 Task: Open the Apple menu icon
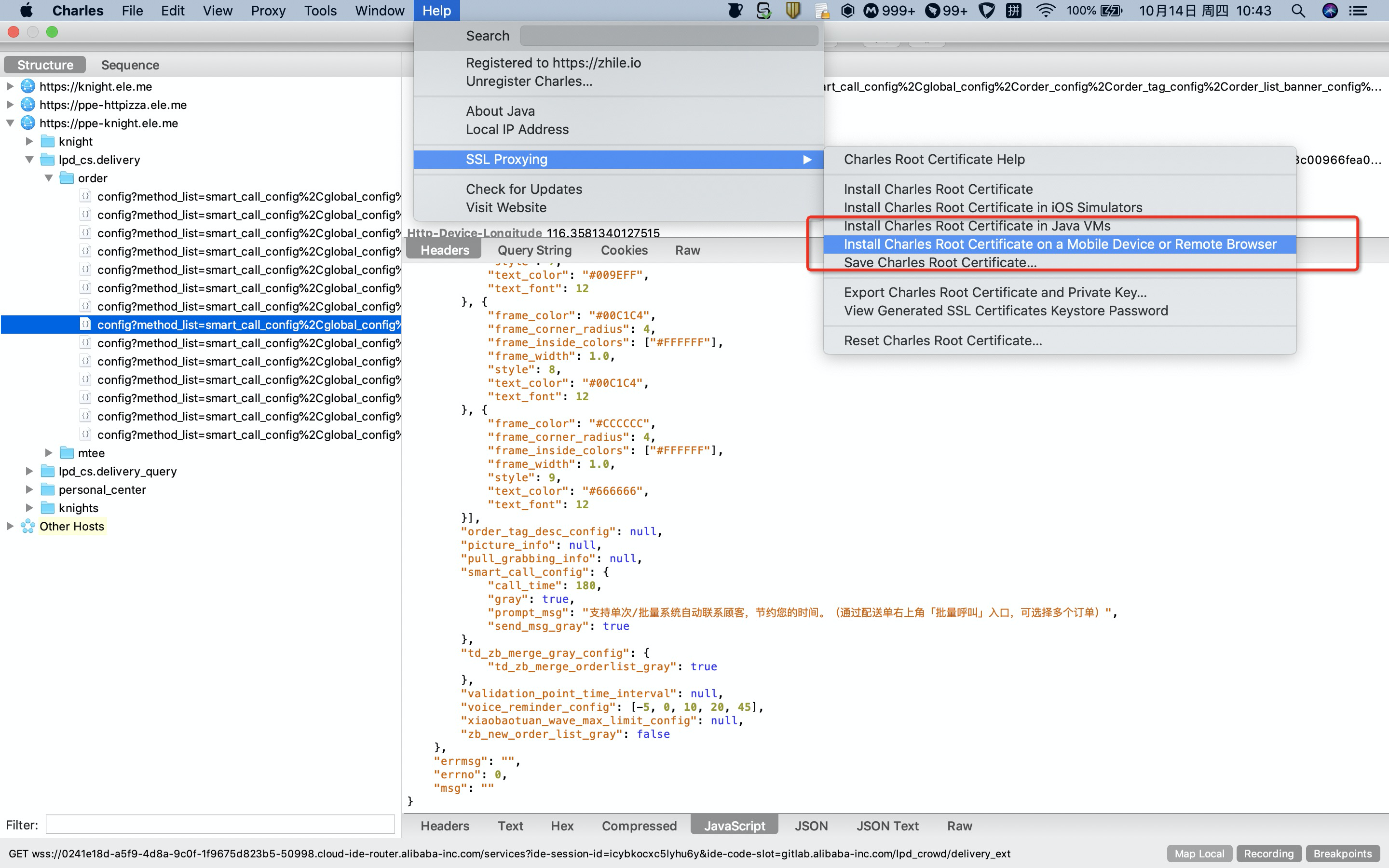click(27, 10)
